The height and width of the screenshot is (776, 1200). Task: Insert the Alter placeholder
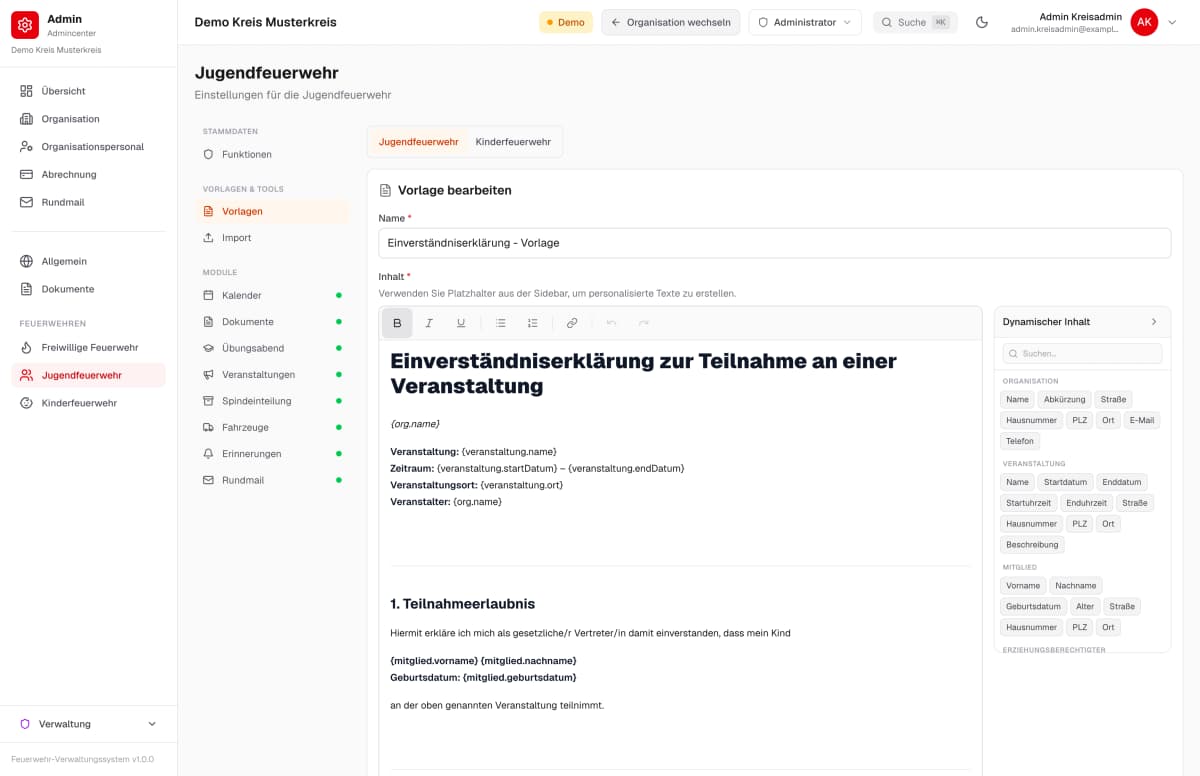pyautogui.click(x=1085, y=607)
